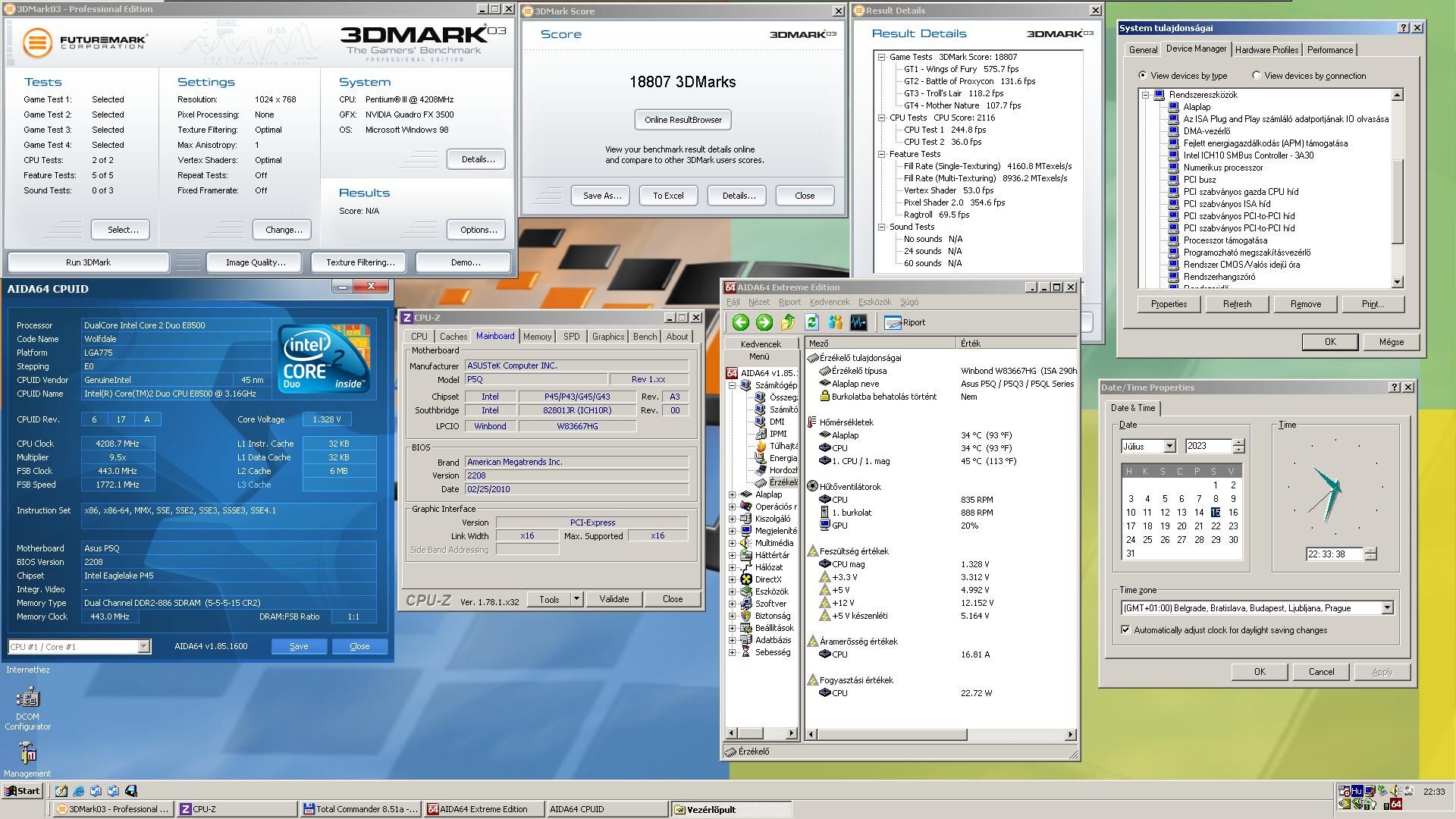Click the time field showing 22:33:38
Viewport: 1456px width, 819px height.
[x=1334, y=554]
